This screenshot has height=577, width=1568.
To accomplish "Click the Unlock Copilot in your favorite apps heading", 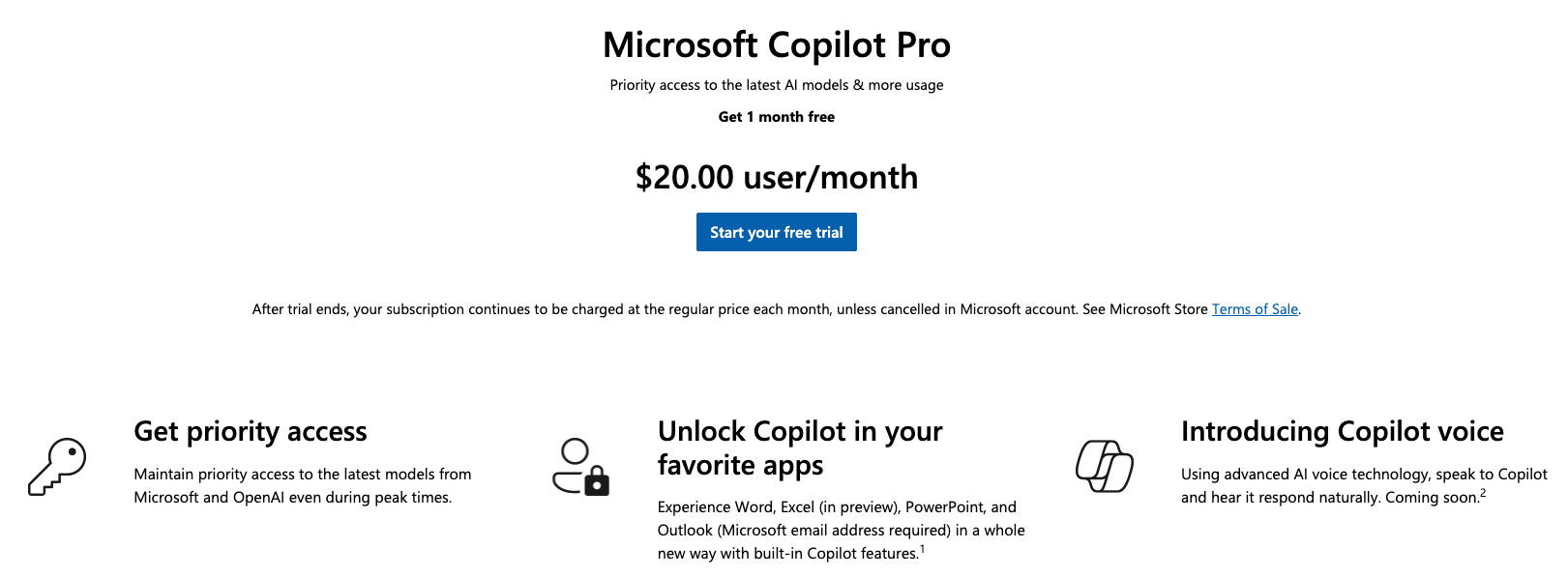I will (x=800, y=447).
